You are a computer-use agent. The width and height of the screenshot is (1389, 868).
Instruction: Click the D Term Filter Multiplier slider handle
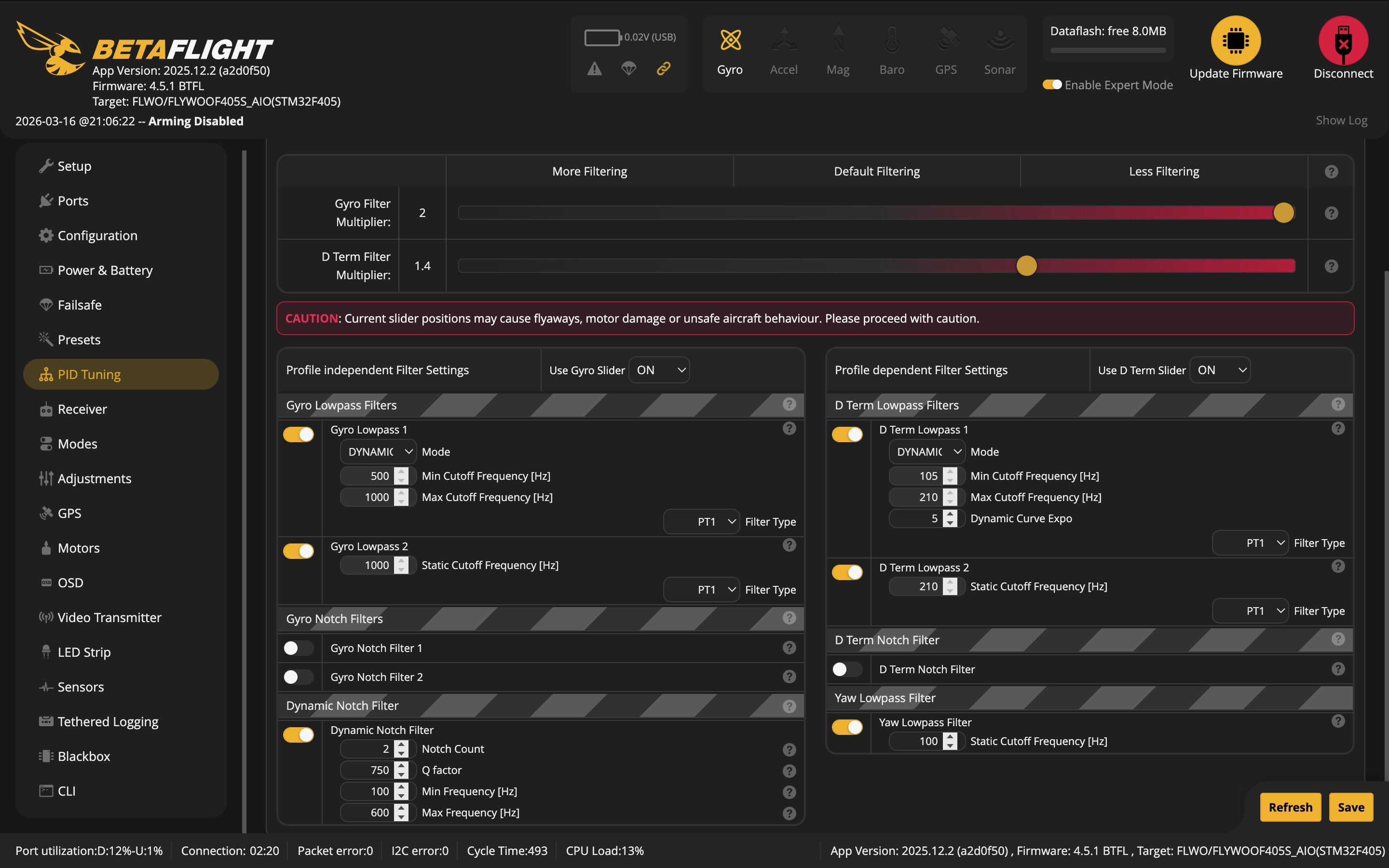pyautogui.click(x=1026, y=266)
